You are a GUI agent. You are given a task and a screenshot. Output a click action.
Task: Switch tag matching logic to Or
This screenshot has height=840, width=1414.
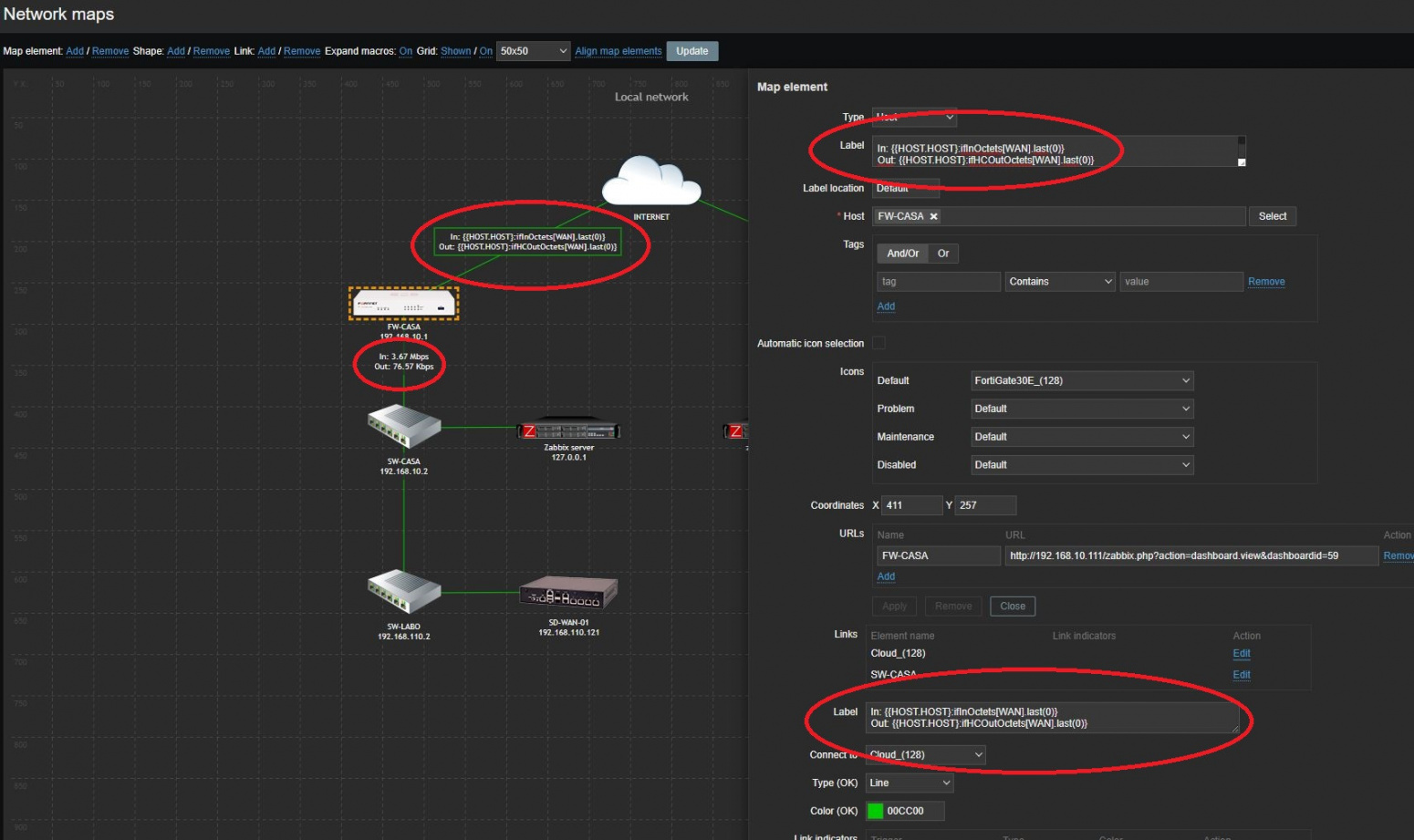(x=943, y=253)
